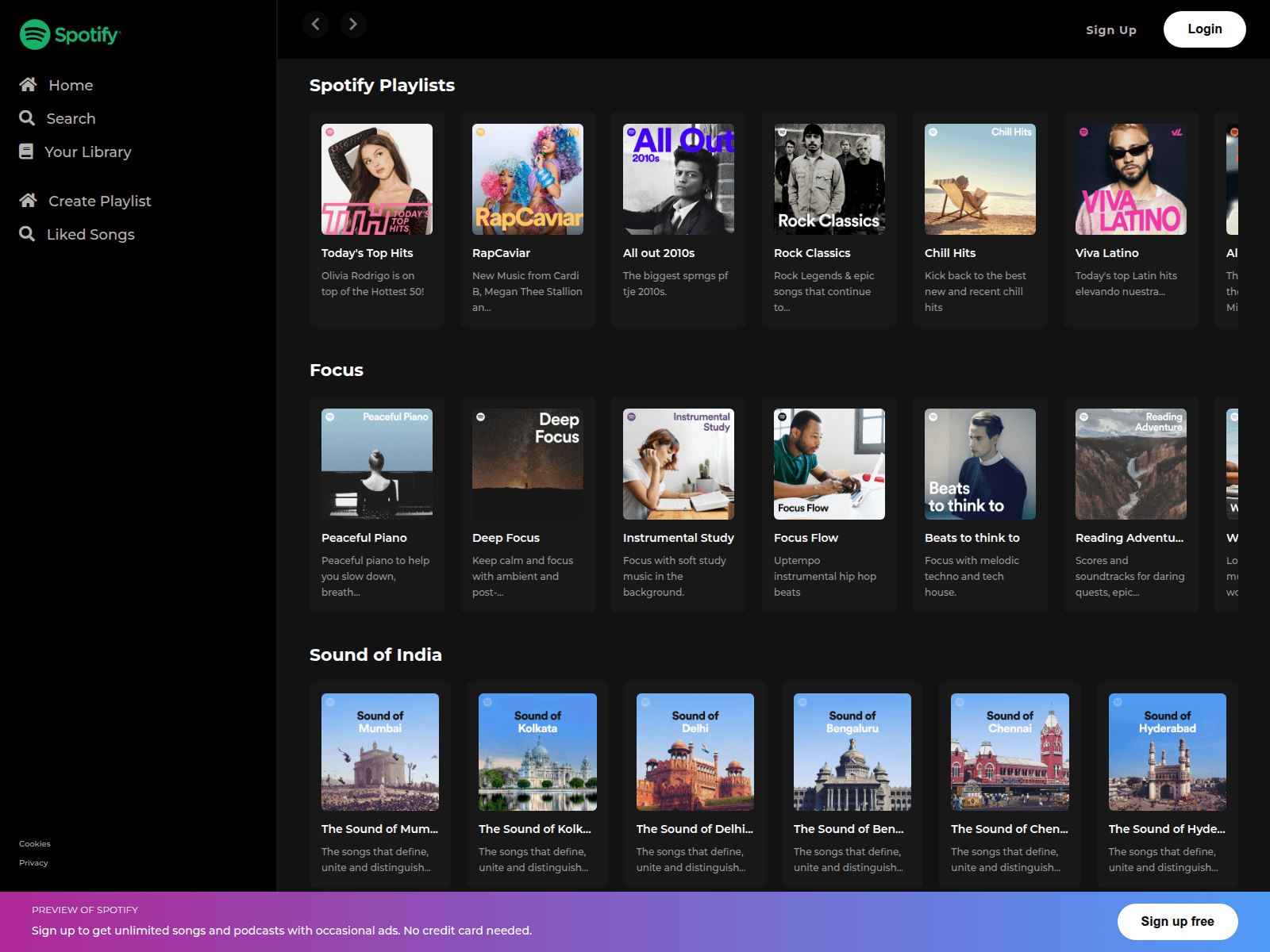Click the Spotify logo in the sidebar
Screen dimensions: 1270x952
click(x=70, y=35)
